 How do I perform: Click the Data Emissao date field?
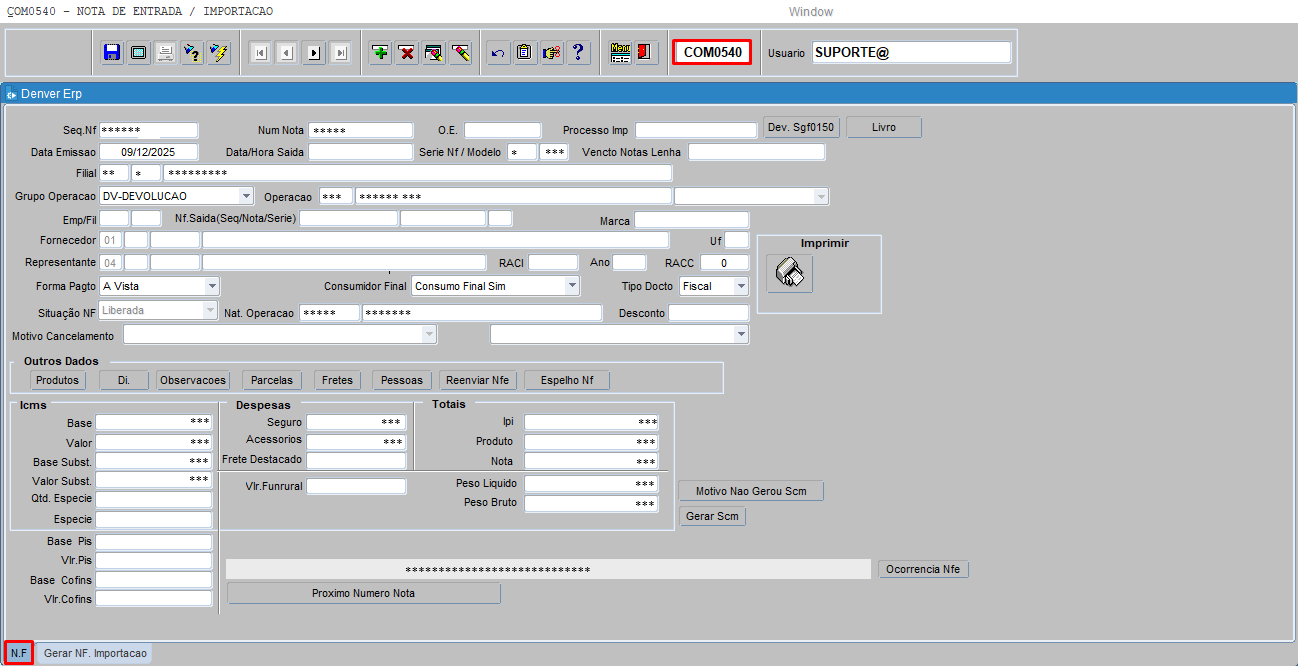pyautogui.click(x=148, y=152)
